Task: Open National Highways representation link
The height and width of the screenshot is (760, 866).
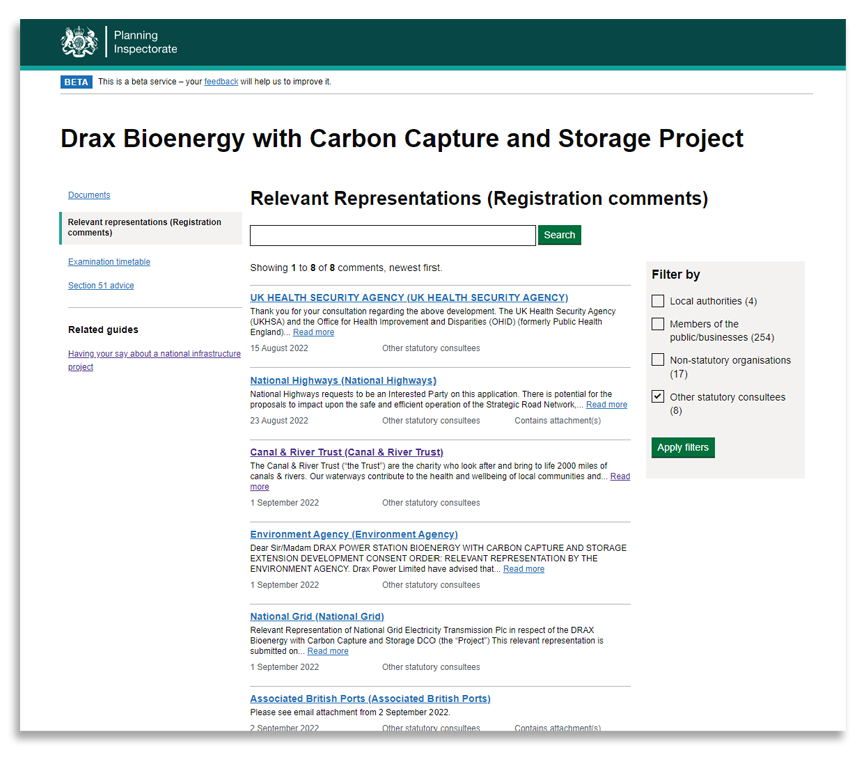Action: pos(343,381)
